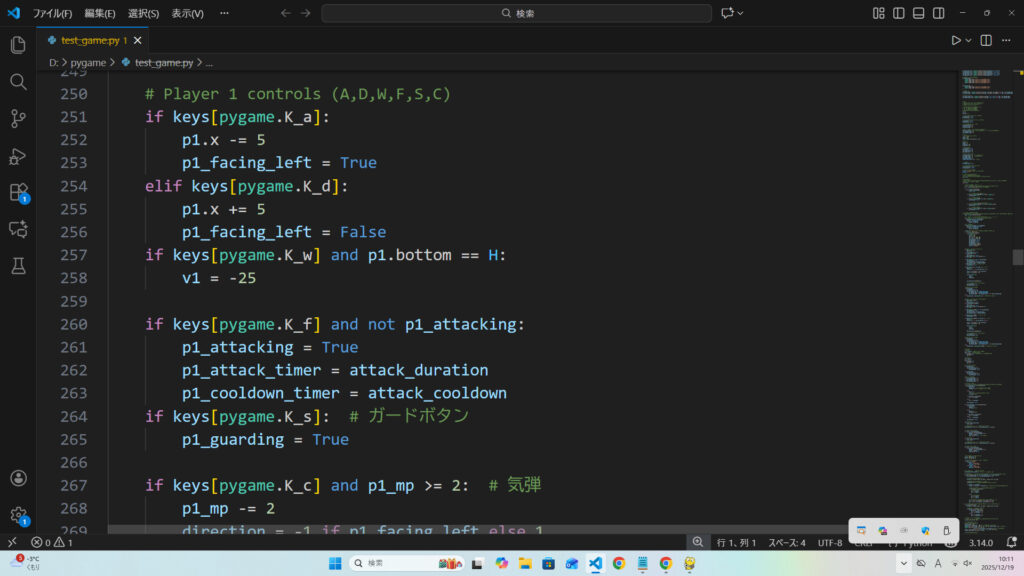Viewport: 1024px width, 576px height.
Task: Expand the Copilot chat dropdown arrow
Action: pyautogui.click(x=742, y=13)
